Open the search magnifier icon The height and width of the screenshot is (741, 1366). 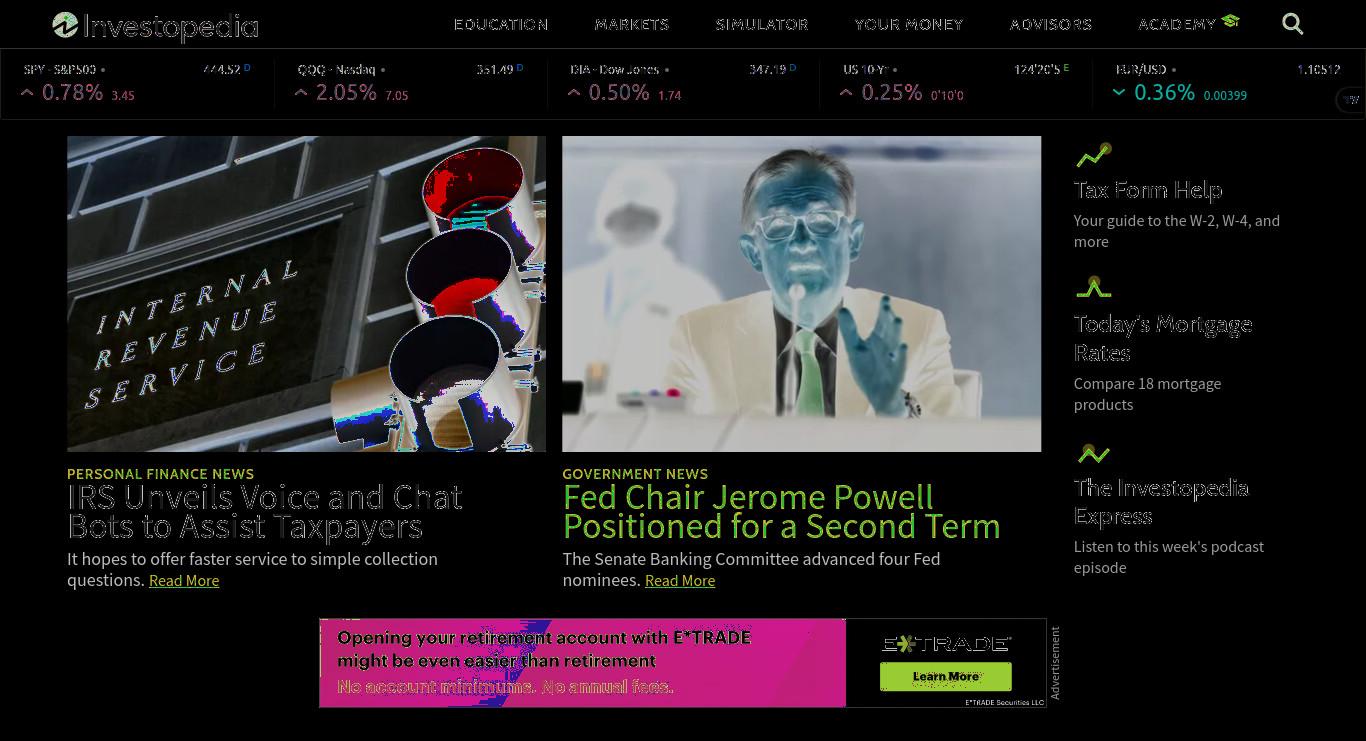(x=1292, y=24)
